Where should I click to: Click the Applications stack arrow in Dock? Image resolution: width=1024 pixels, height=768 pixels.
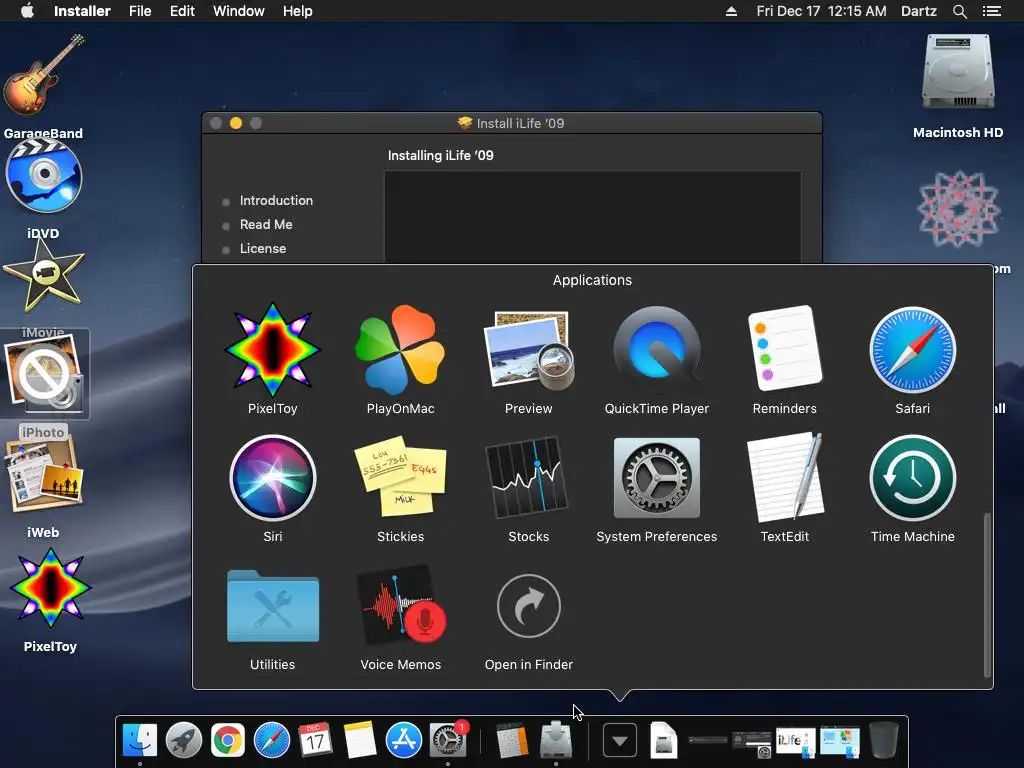click(620, 741)
